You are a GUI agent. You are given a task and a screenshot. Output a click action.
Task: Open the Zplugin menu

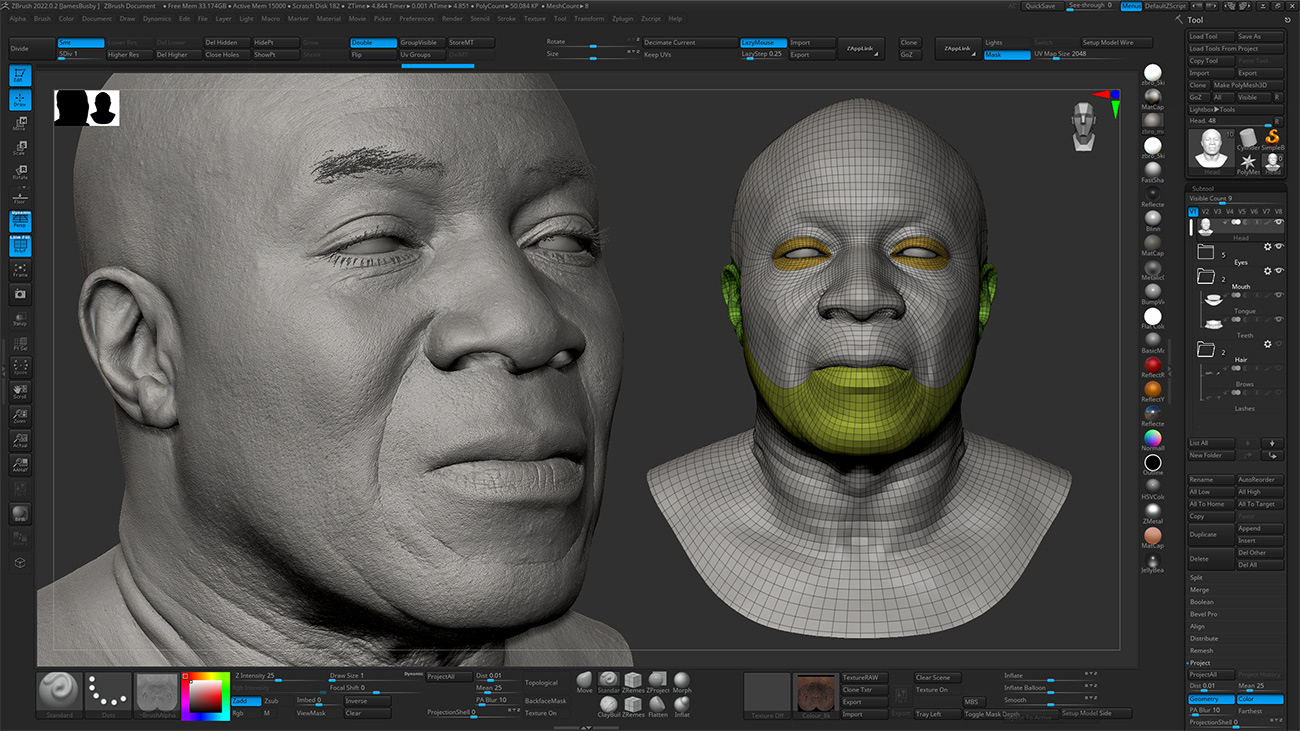click(622, 17)
